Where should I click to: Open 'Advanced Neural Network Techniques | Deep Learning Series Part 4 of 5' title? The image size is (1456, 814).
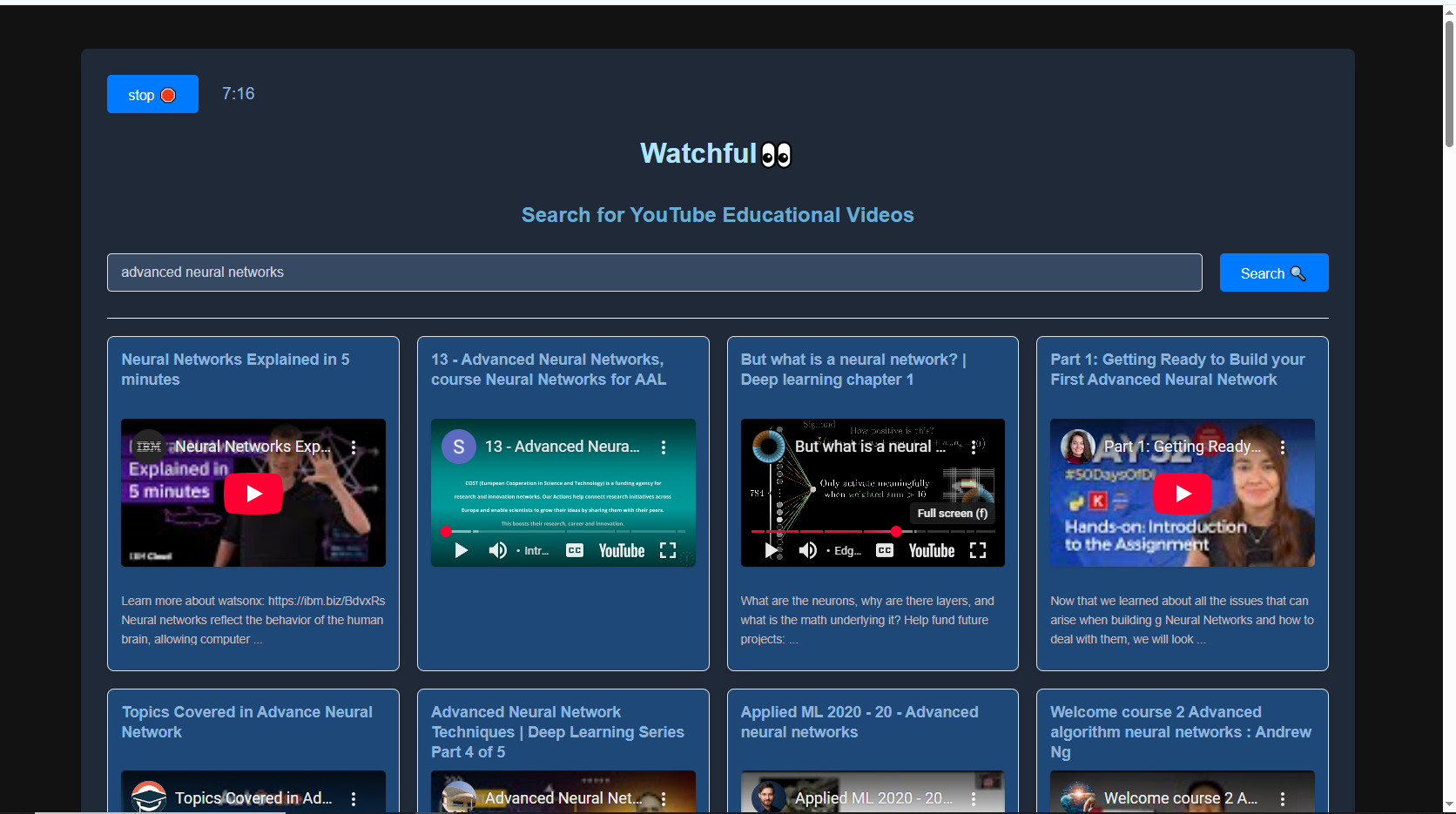point(557,732)
